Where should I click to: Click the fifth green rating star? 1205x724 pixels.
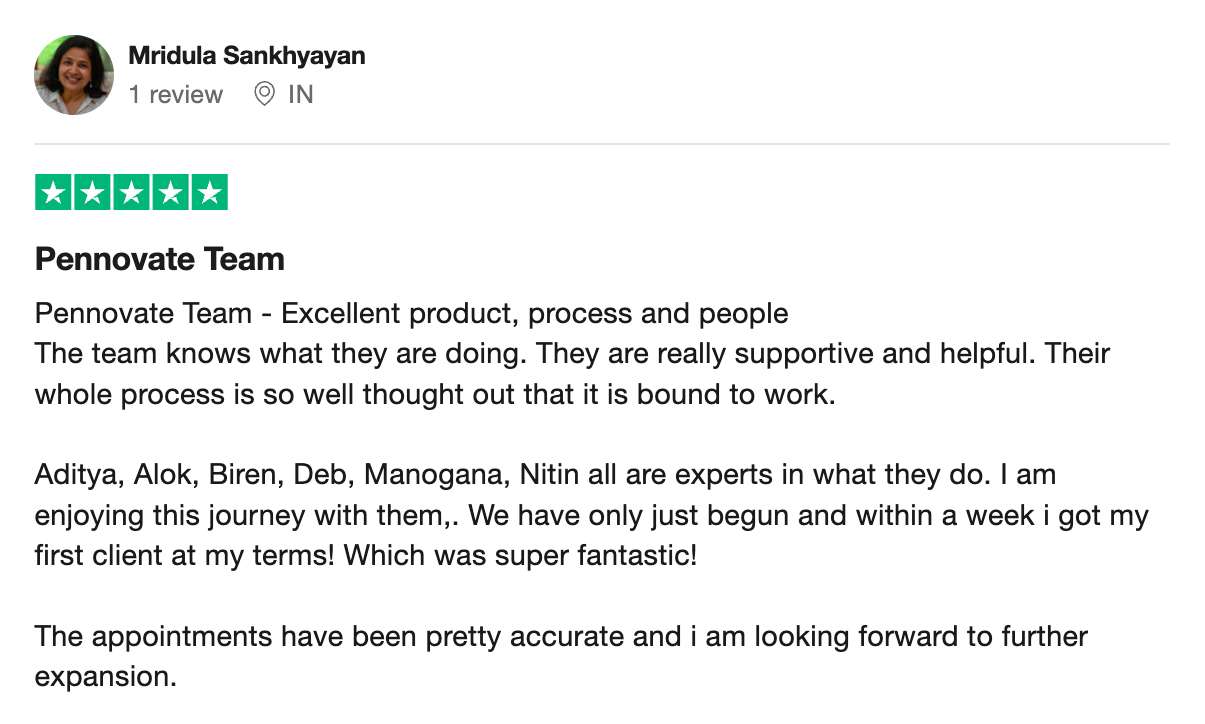(209, 192)
